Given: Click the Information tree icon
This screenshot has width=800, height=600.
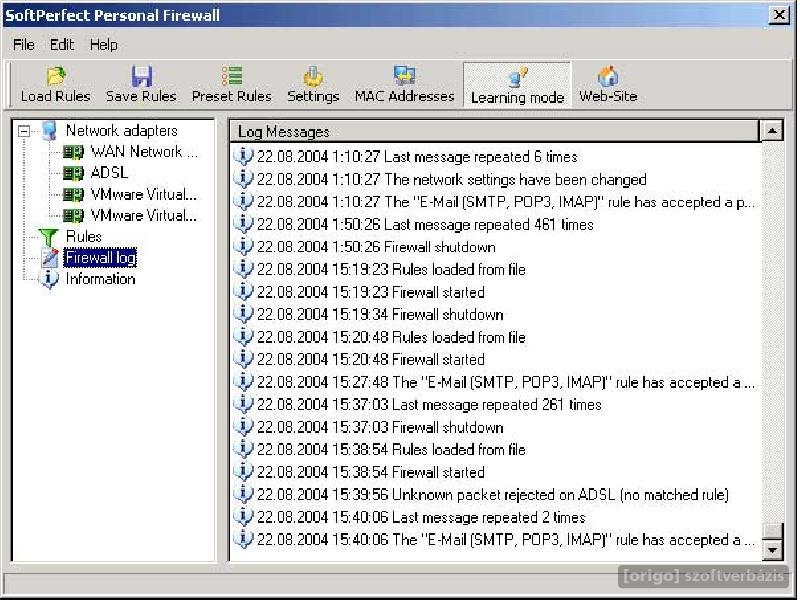Looking at the screenshot, I should click(x=49, y=279).
